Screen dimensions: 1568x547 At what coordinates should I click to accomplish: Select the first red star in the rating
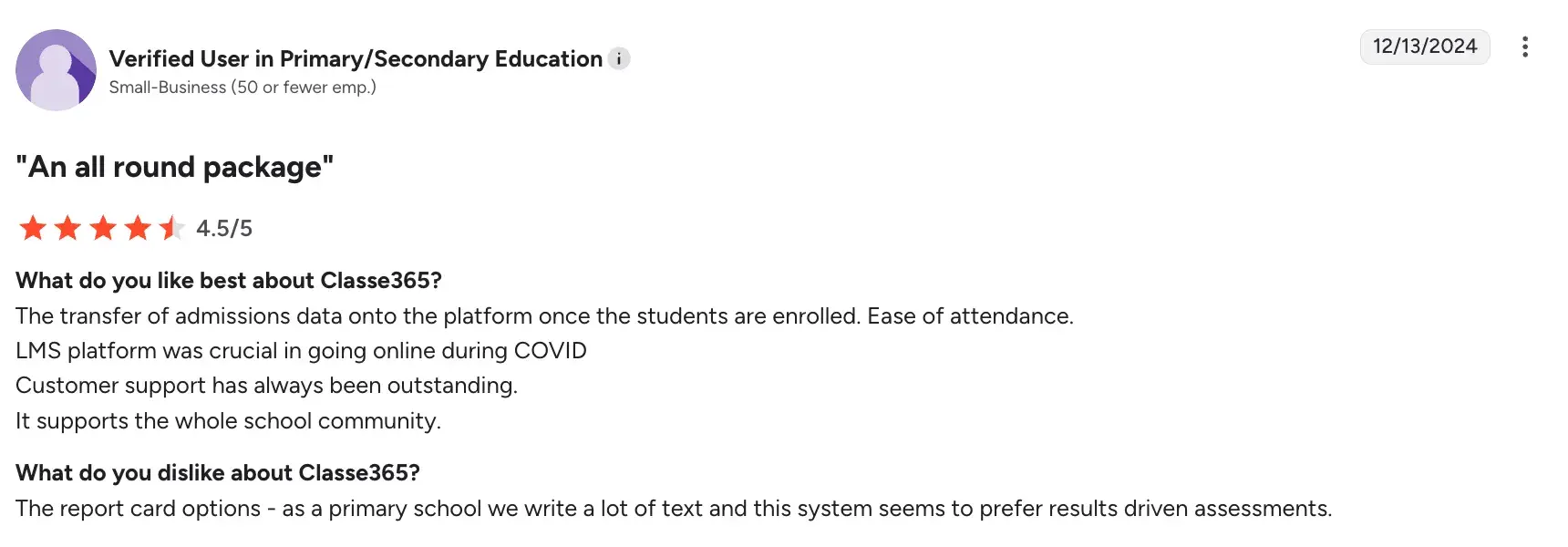(x=30, y=228)
